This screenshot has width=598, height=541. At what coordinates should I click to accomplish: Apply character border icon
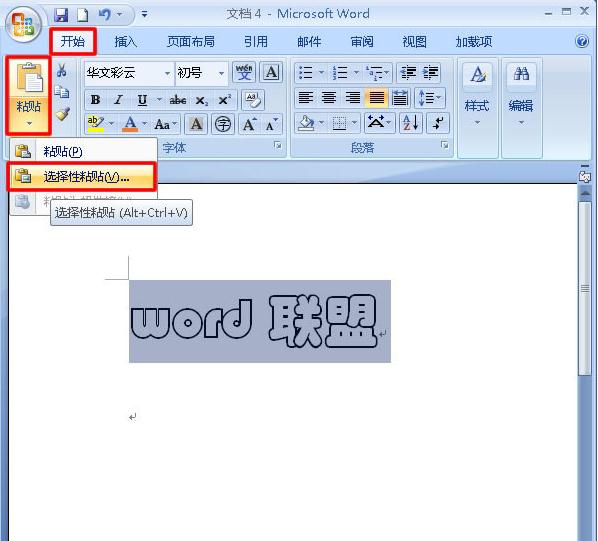tap(272, 72)
